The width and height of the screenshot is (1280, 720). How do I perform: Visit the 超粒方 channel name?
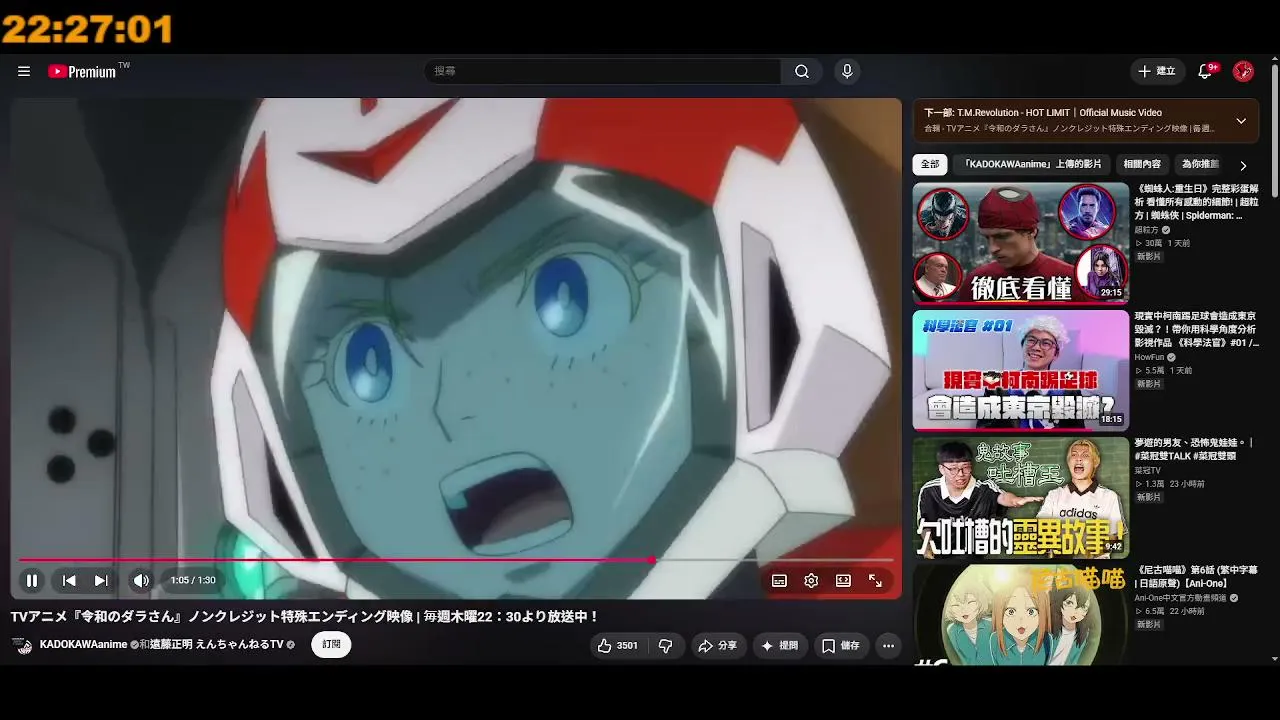point(1147,230)
